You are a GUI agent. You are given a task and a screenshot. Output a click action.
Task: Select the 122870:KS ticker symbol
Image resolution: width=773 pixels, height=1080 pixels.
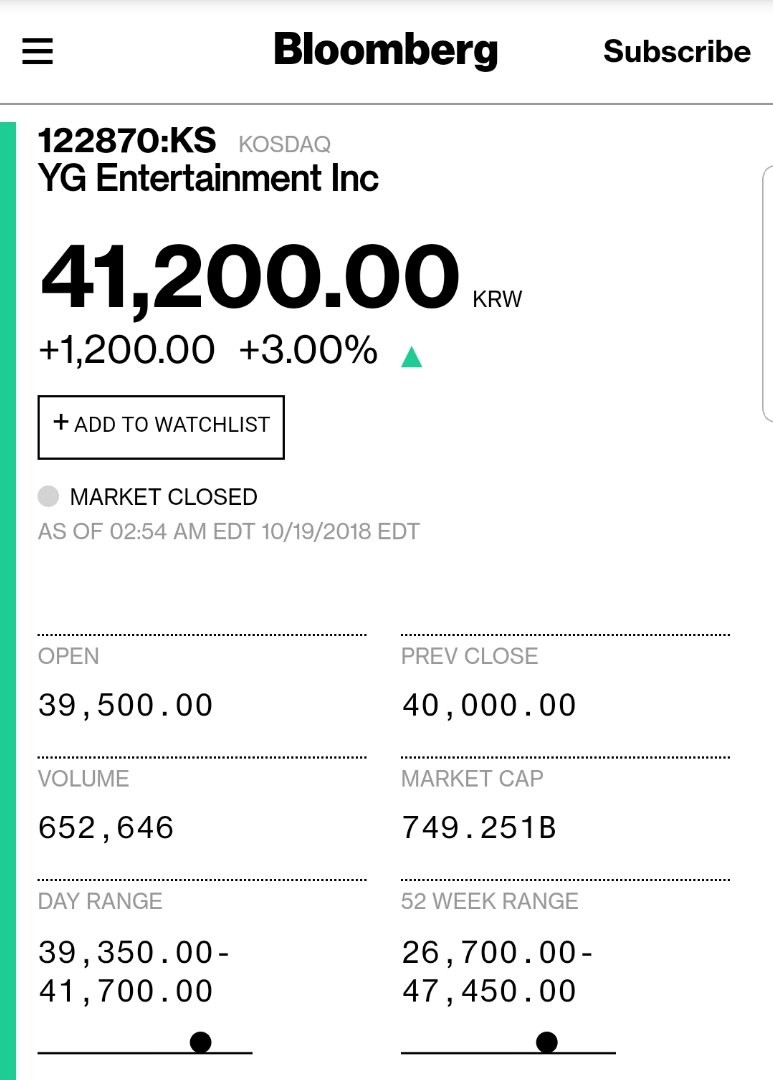click(127, 141)
